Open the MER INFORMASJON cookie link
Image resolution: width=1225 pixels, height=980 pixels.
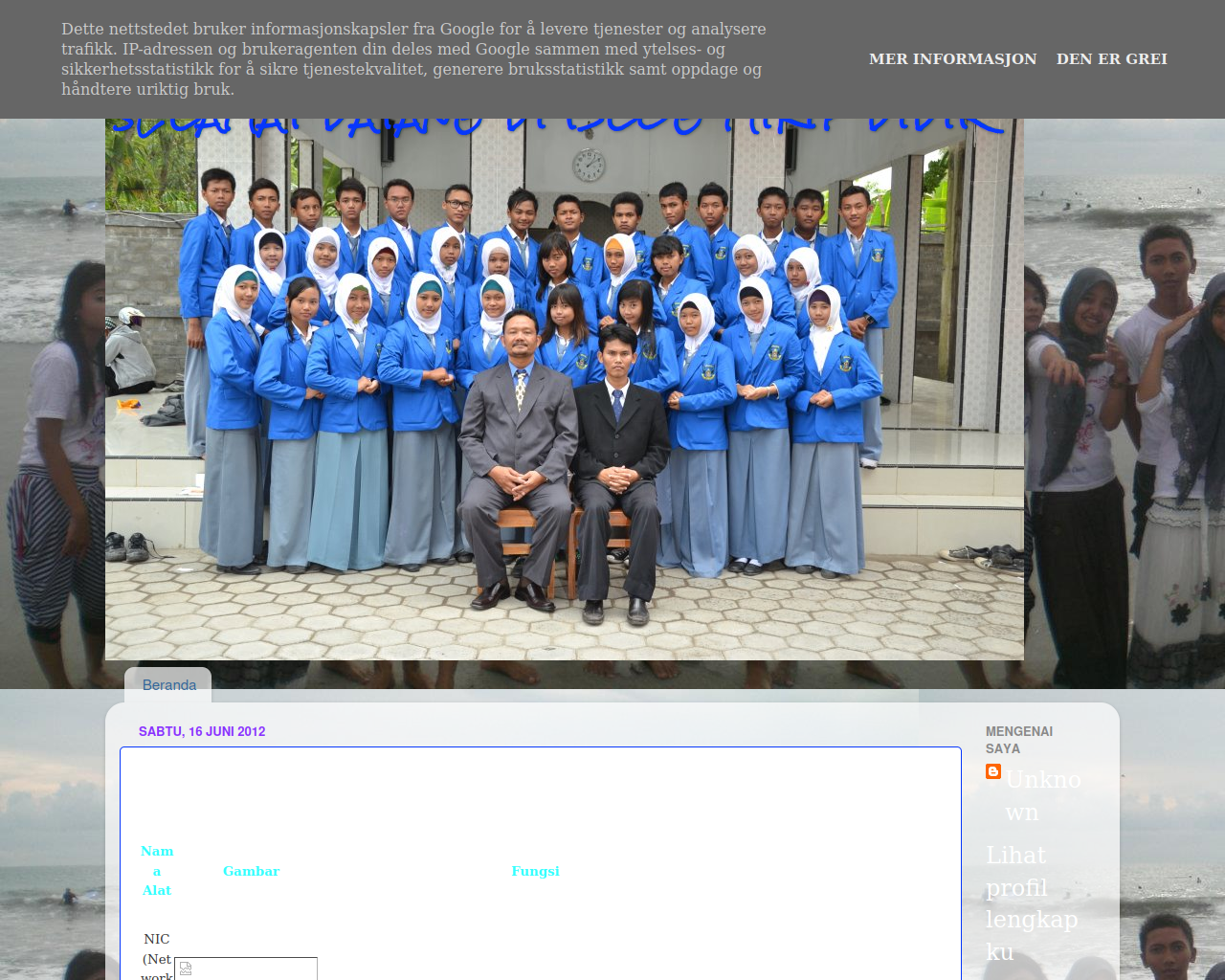[x=952, y=59]
